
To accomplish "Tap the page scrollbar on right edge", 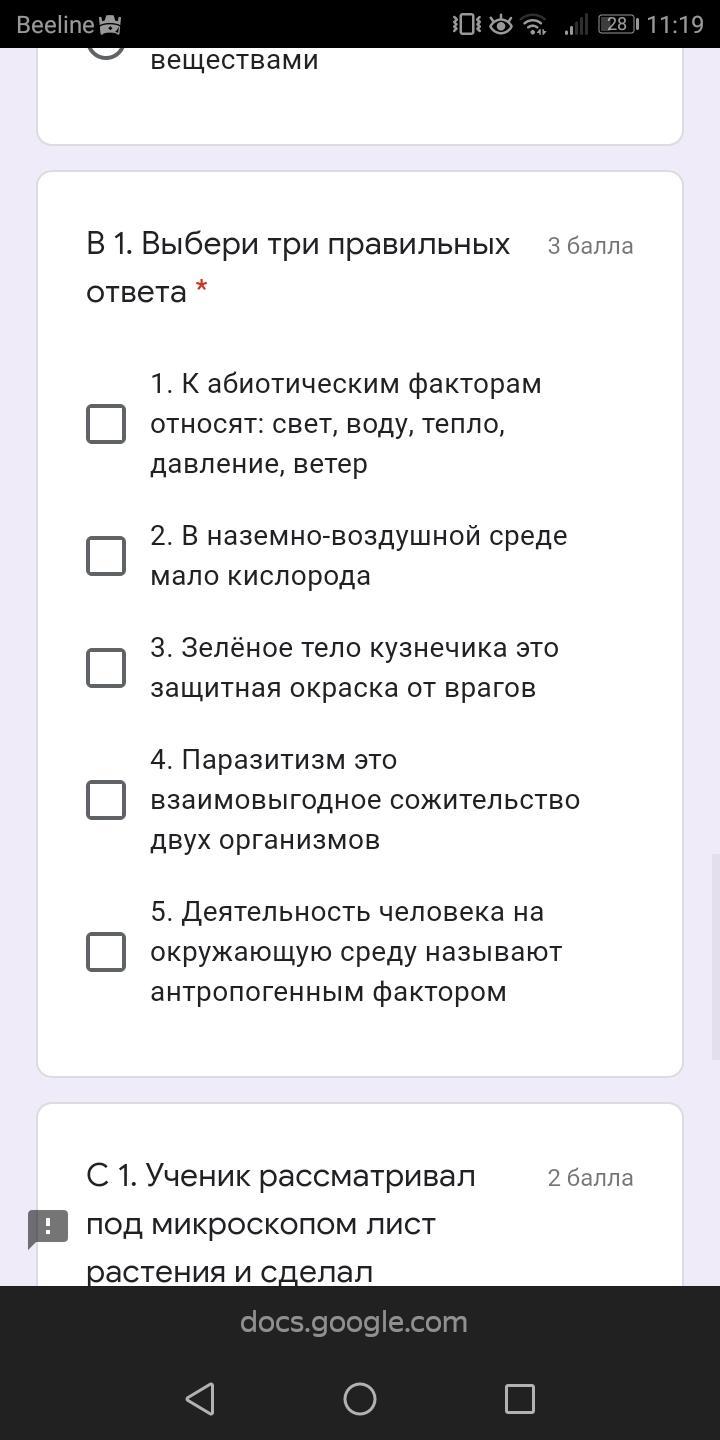I will pyautogui.click(x=714, y=955).
